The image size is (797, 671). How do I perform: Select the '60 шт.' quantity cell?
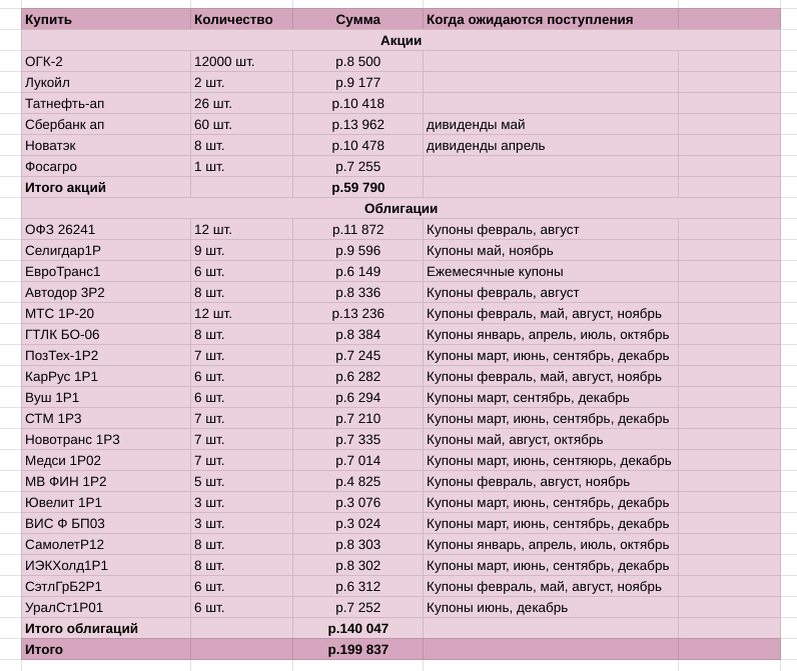coord(241,125)
